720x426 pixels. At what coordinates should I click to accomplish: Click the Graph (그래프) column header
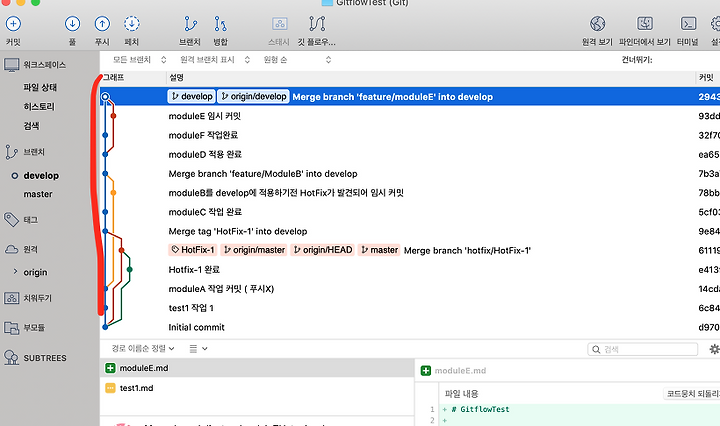pyautogui.click(x=113, y=78)
